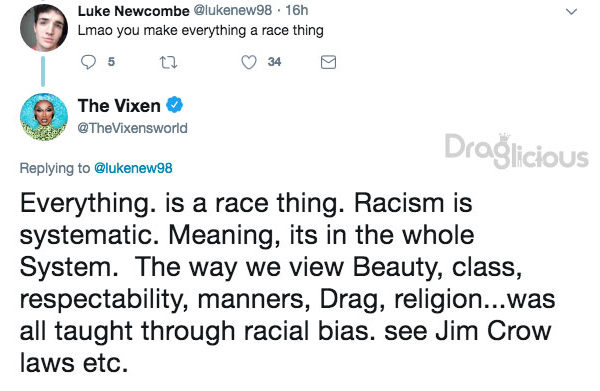Click the @TheVixensworld handle
This screenshot has height=391, width=600.
132,128
